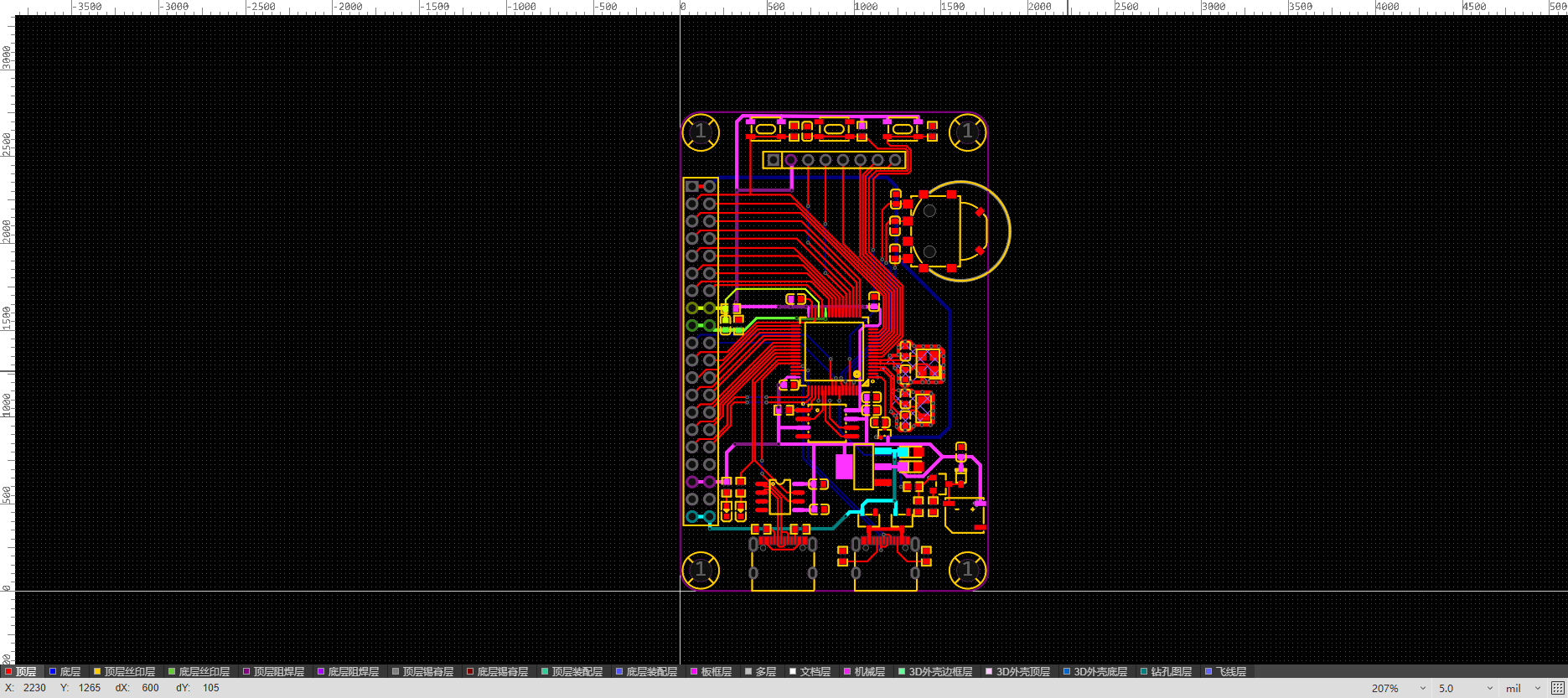Switch to the 顶层阻焊层 solder mask tab
The image size is (1568, 698).
click(x=274, y=671)
